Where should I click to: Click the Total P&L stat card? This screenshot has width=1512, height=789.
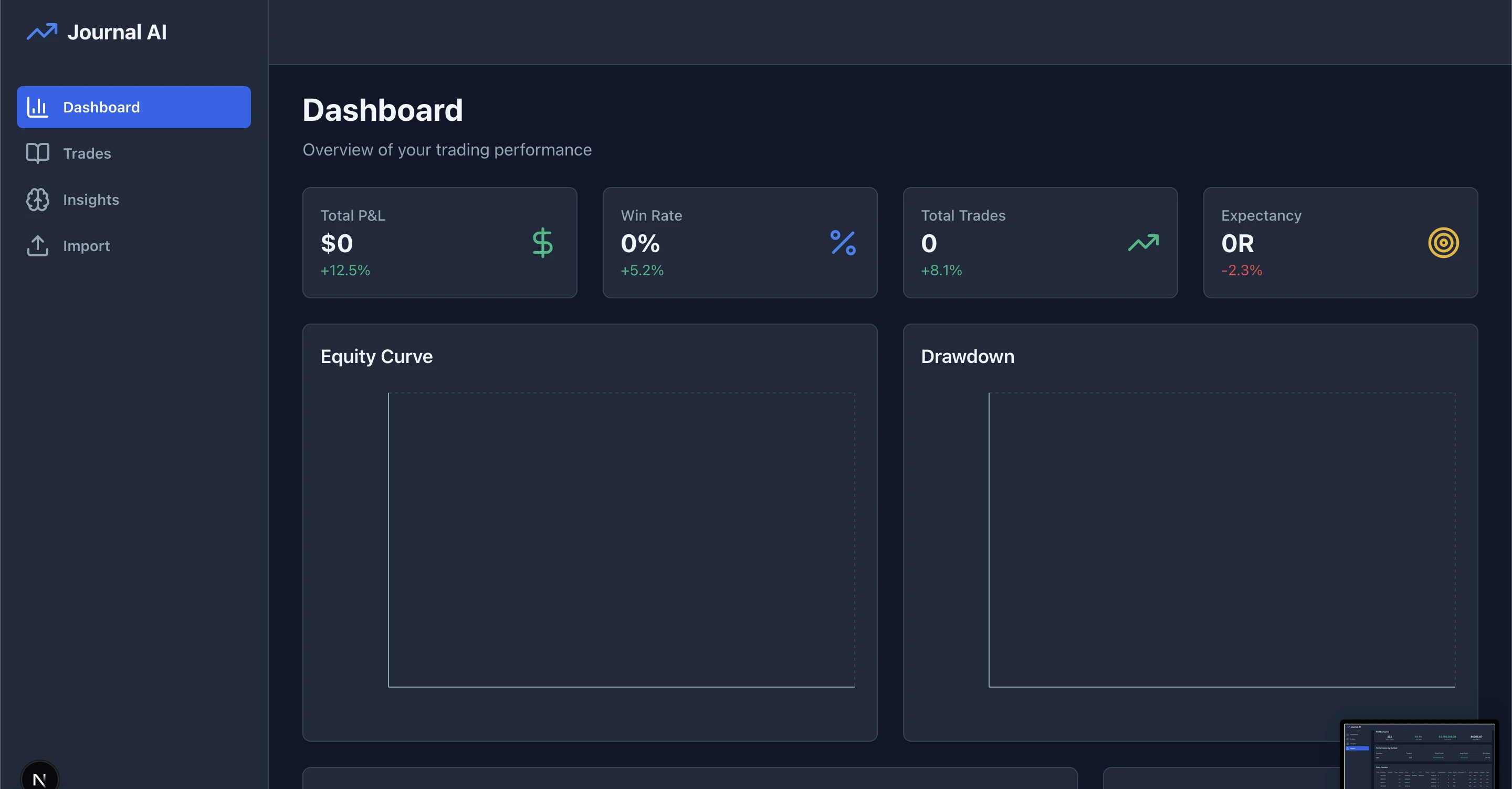pyautogui.click(x=439, y=242)
